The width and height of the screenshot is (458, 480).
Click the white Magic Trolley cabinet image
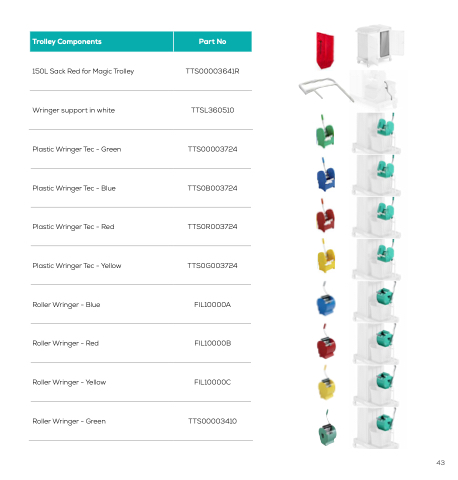tap(379, 45)
